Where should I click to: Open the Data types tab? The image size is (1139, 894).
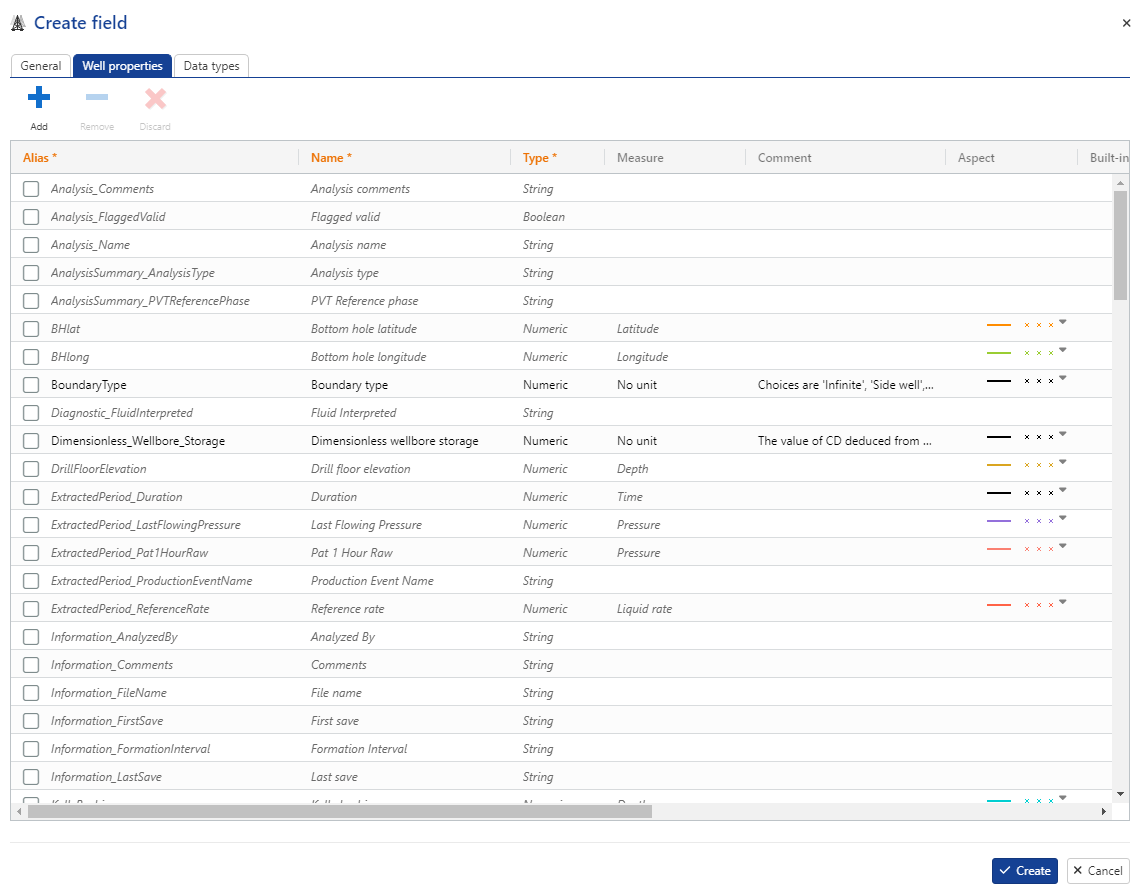pyautogui.click(x=211, y=65)
